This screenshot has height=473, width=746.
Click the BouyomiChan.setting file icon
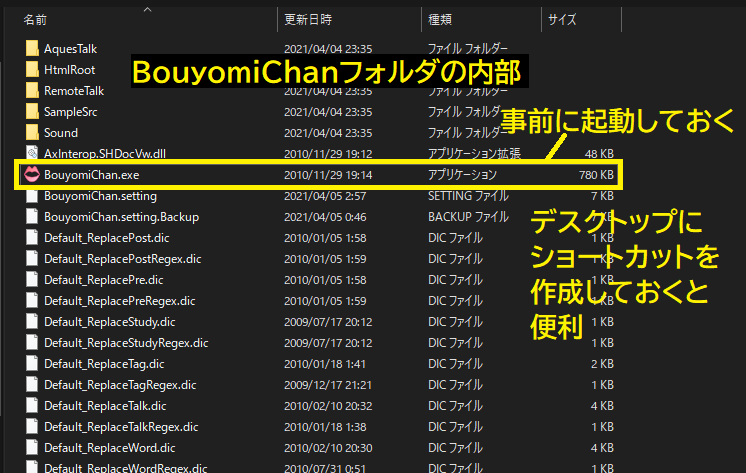coord(32,196)
